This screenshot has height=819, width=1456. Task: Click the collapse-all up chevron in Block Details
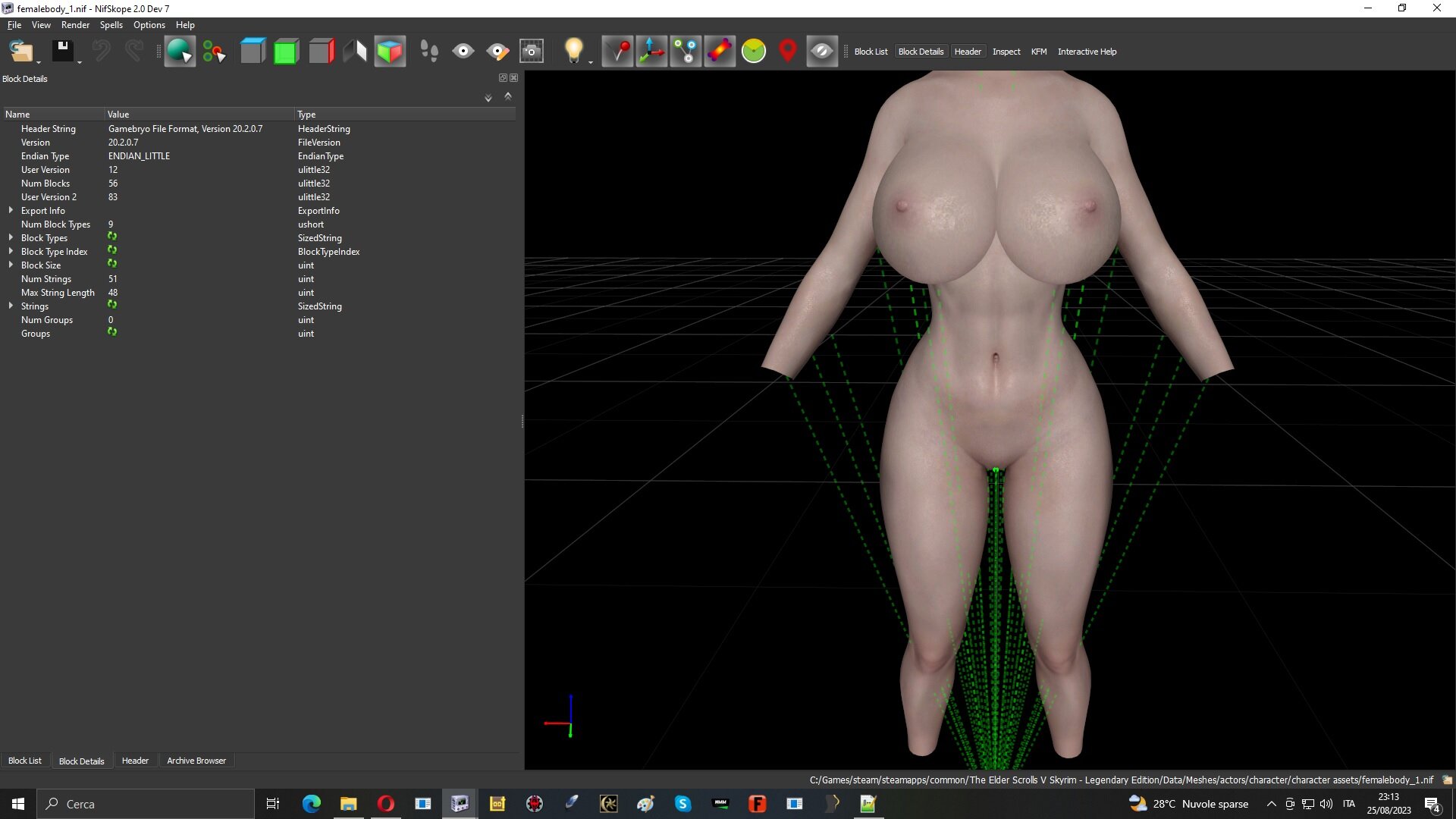click(508, 96)
